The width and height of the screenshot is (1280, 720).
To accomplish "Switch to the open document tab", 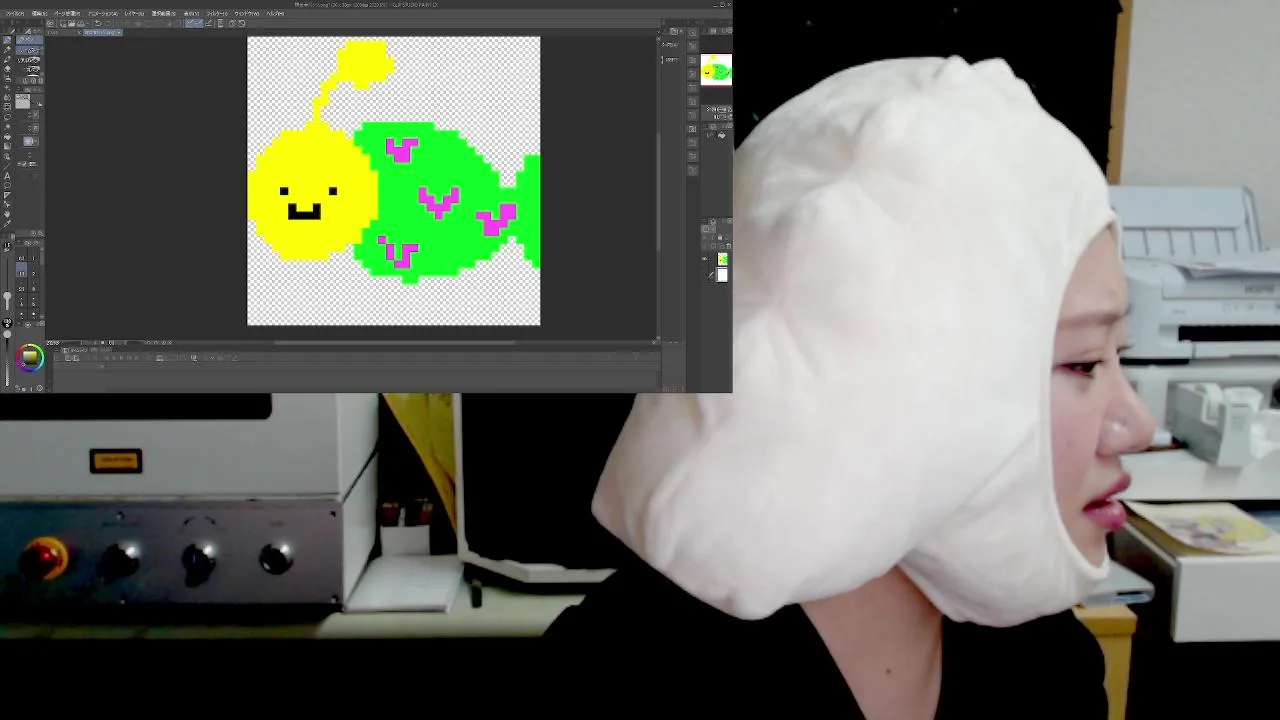I will click(103, 32).
